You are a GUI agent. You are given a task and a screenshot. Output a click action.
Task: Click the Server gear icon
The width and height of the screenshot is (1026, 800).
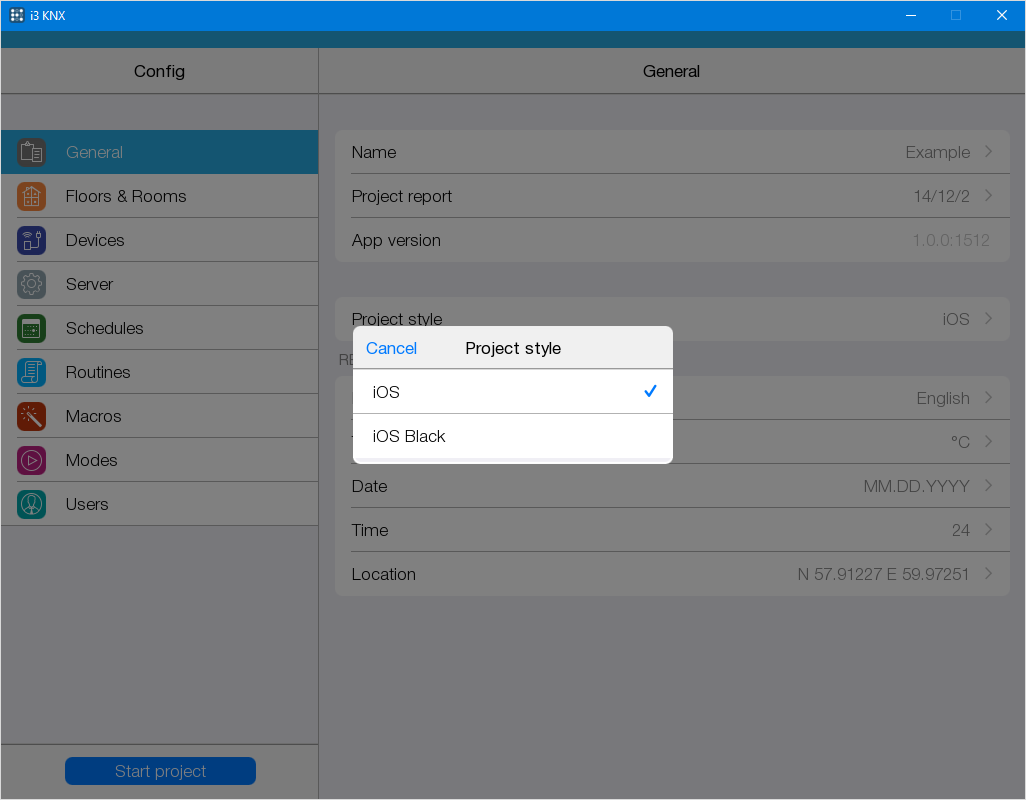click(x=31, y=284)
